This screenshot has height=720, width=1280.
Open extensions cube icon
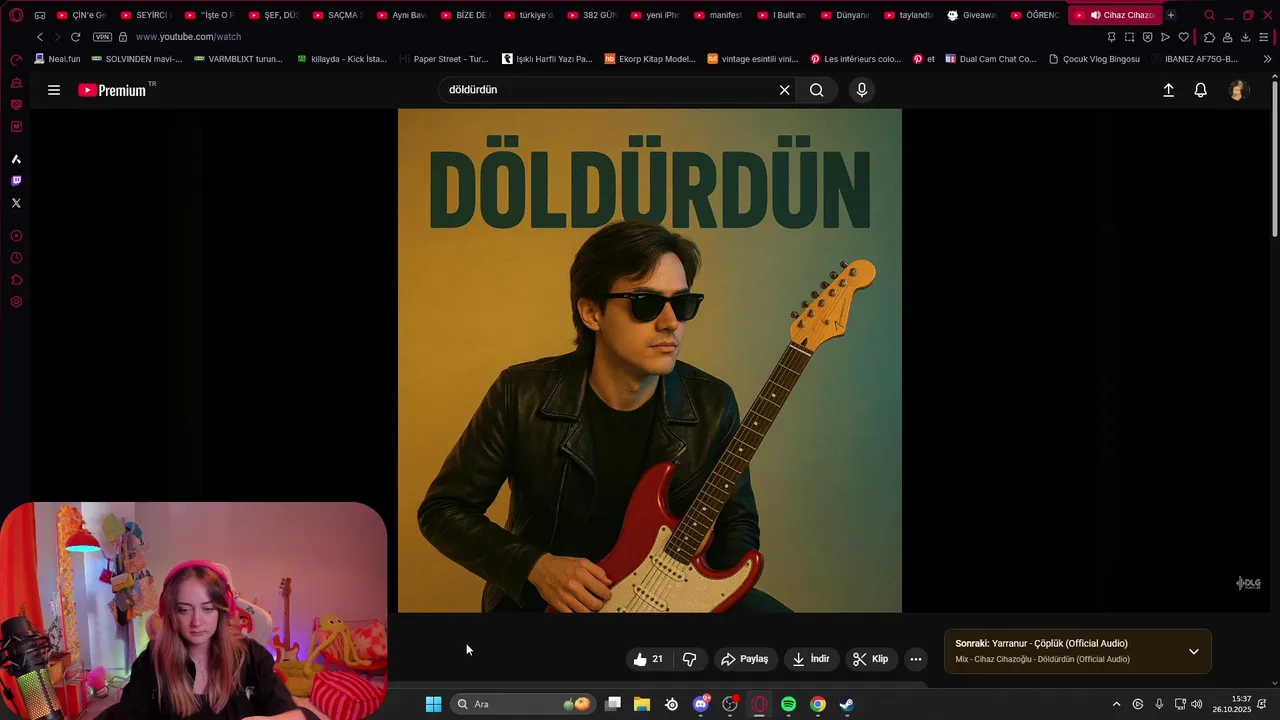pos(1209,37)
